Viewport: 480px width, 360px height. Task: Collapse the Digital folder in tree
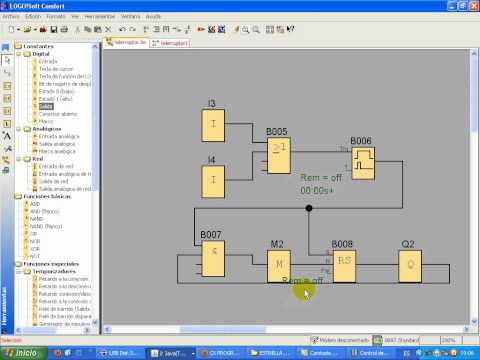19,54
